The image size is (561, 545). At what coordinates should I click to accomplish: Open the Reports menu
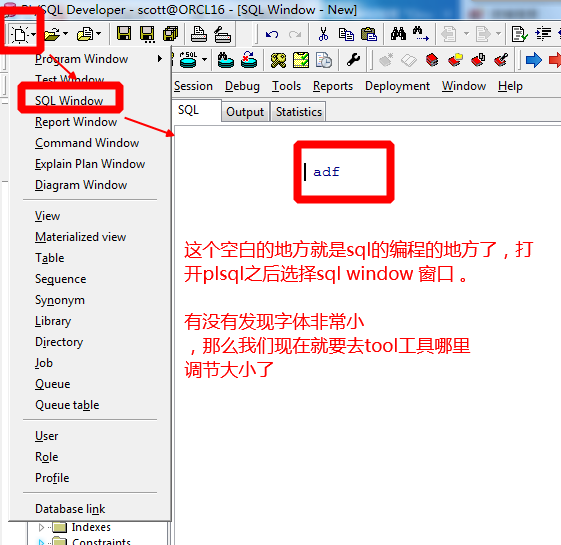tap(333, 86)
